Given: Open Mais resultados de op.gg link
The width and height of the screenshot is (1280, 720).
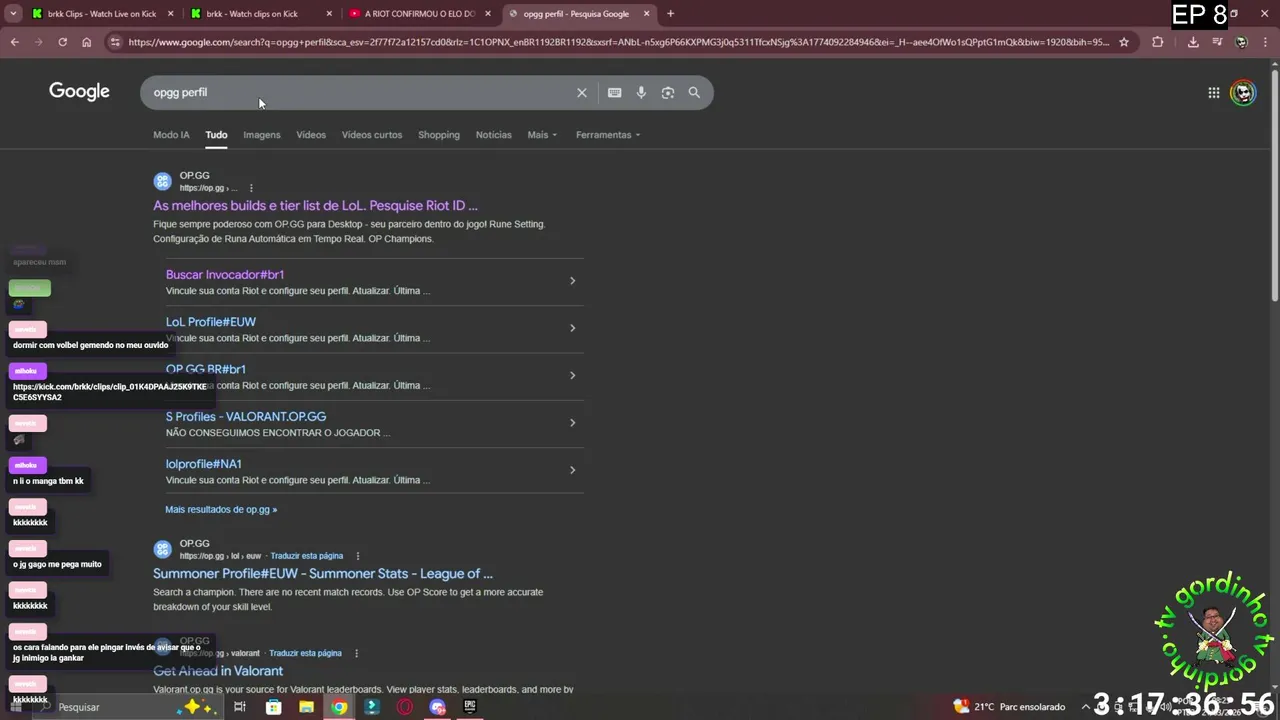Looking at the screenshot, I should (x=221, y=509).
